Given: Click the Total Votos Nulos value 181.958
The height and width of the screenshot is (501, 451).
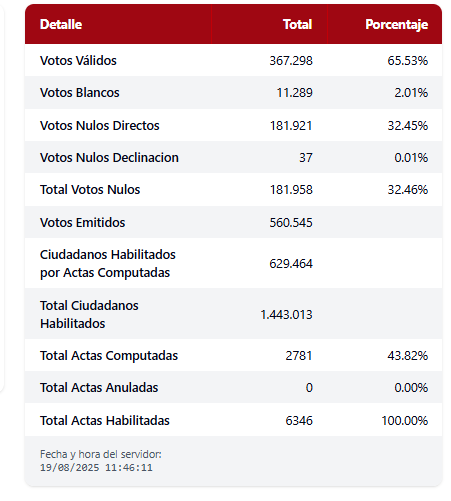Looking at the screenshot, I should (x=291, y=190).
